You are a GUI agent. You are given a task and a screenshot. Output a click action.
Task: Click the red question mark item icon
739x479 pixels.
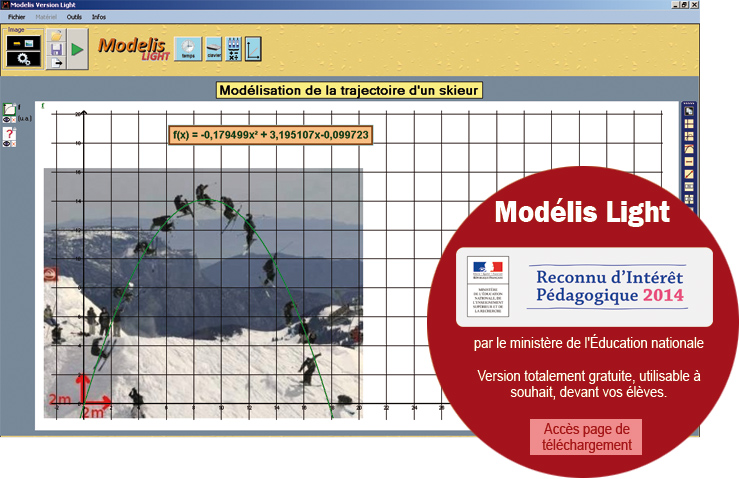(x=9, y=133)
